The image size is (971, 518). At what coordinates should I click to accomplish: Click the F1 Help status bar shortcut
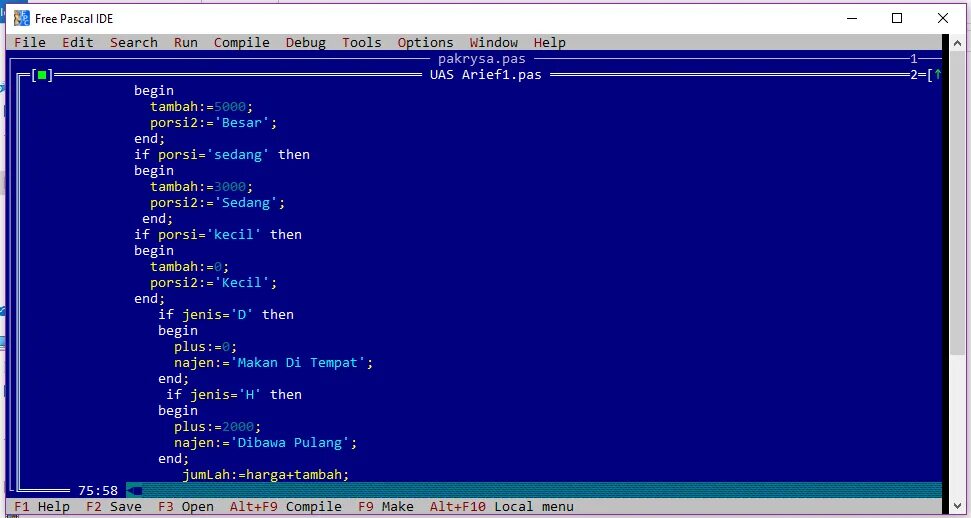click(41, 507)
